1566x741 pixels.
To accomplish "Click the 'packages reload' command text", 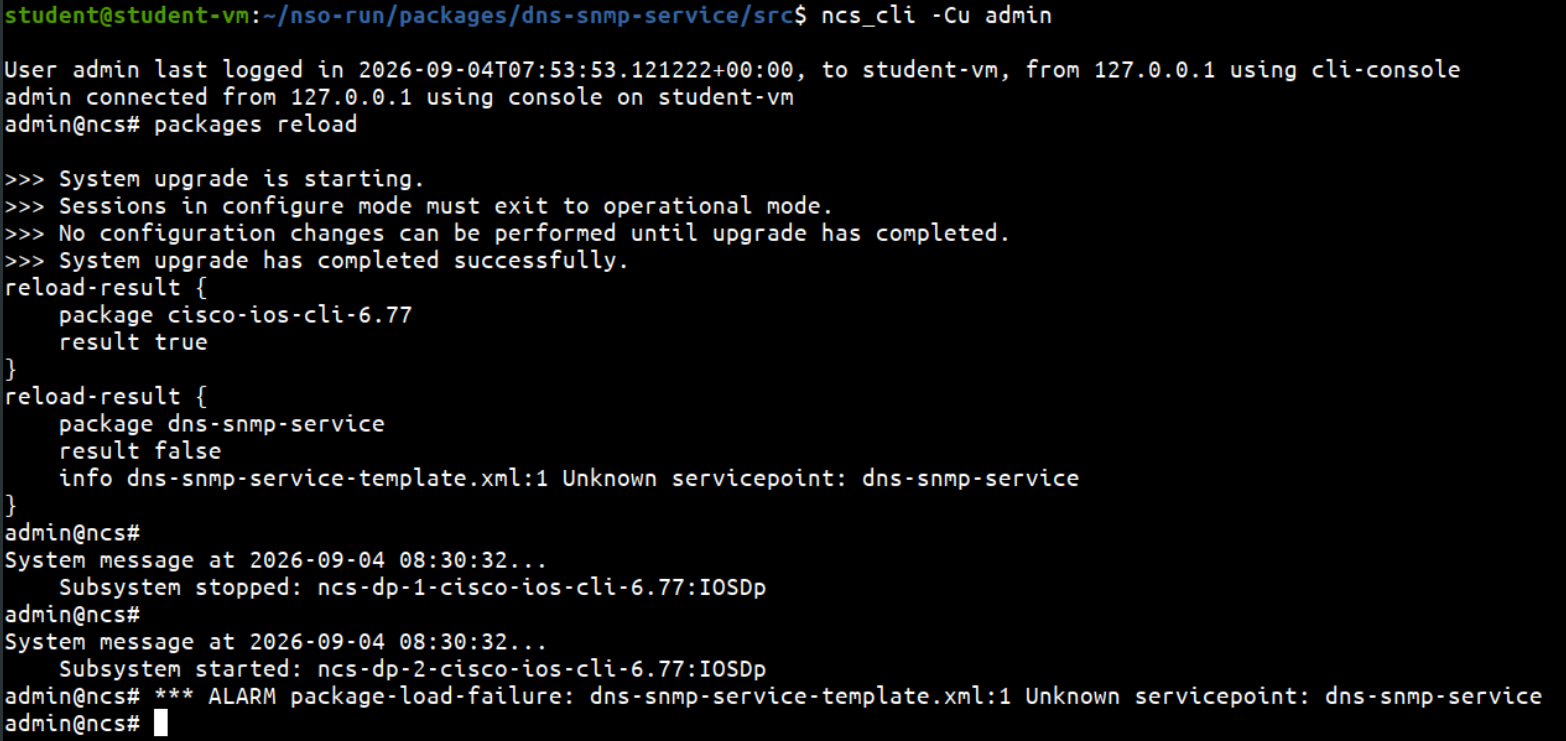I will point(255,124).
